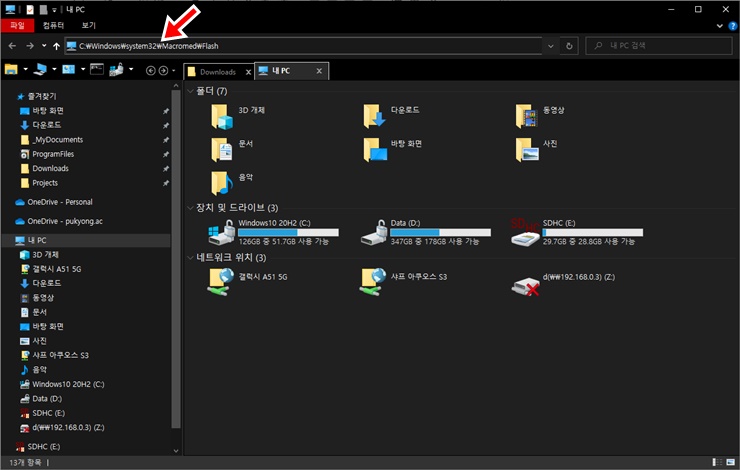Open 음악 in the navigation tree
This screenshot has width=740, height=470.
click(x=40, y=370)
